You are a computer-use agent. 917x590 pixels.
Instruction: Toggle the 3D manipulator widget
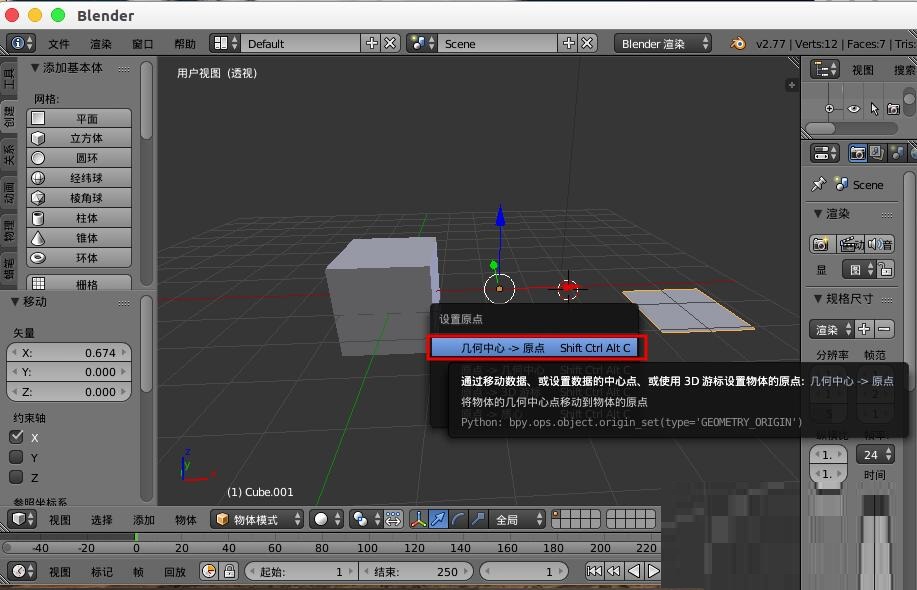pos(419,519)
